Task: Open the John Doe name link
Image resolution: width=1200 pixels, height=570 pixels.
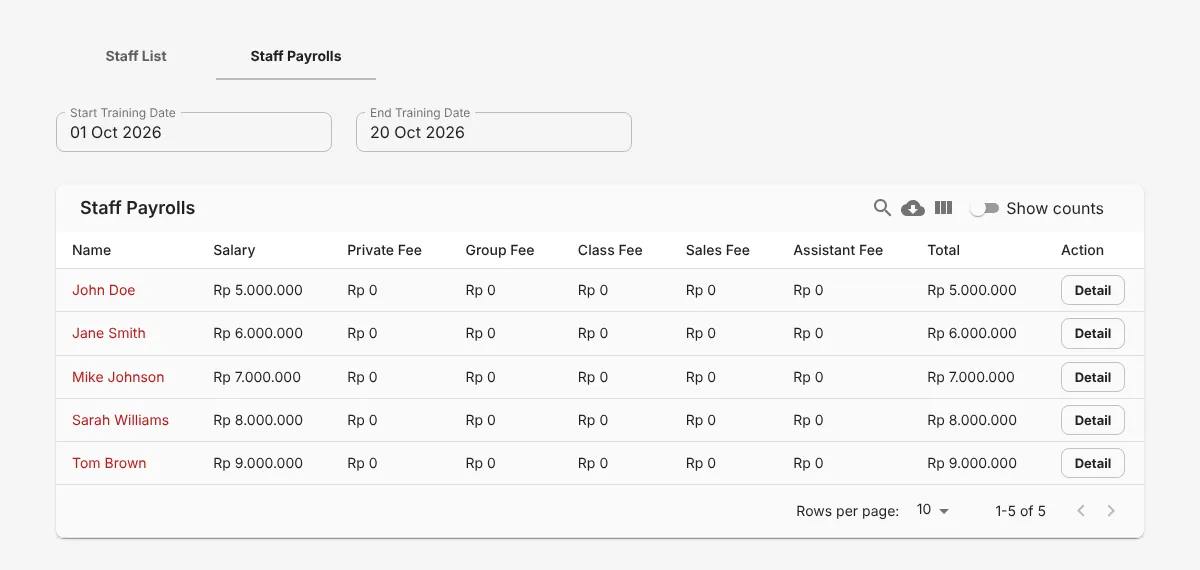Action: coord(103,290)
